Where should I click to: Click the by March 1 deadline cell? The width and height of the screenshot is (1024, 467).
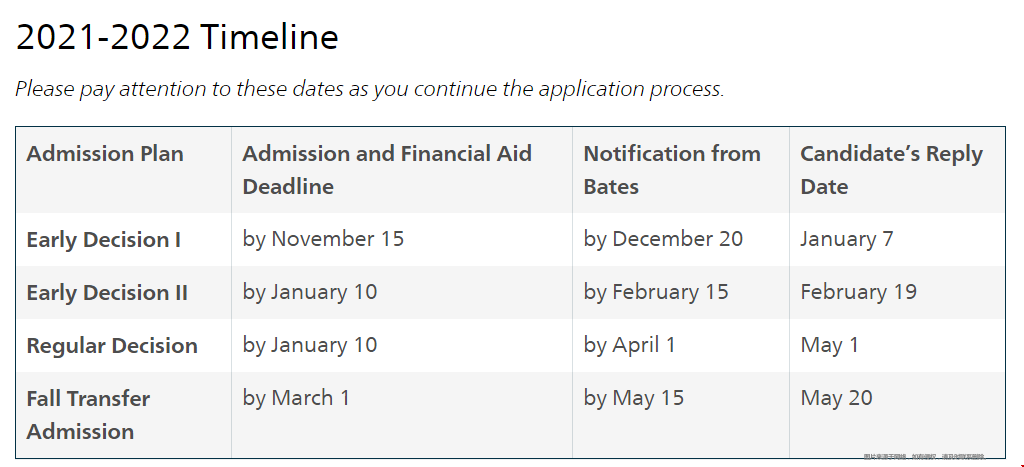[296, 398]
